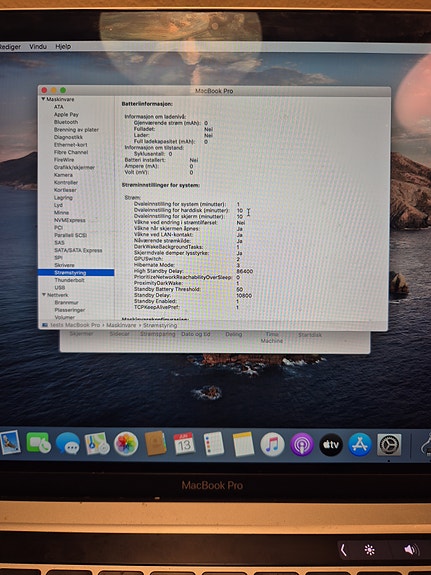Viewport: 431px width, 575px height.
Task: Launch Apple TV from the Dock
Action: (x=331, y=444)
